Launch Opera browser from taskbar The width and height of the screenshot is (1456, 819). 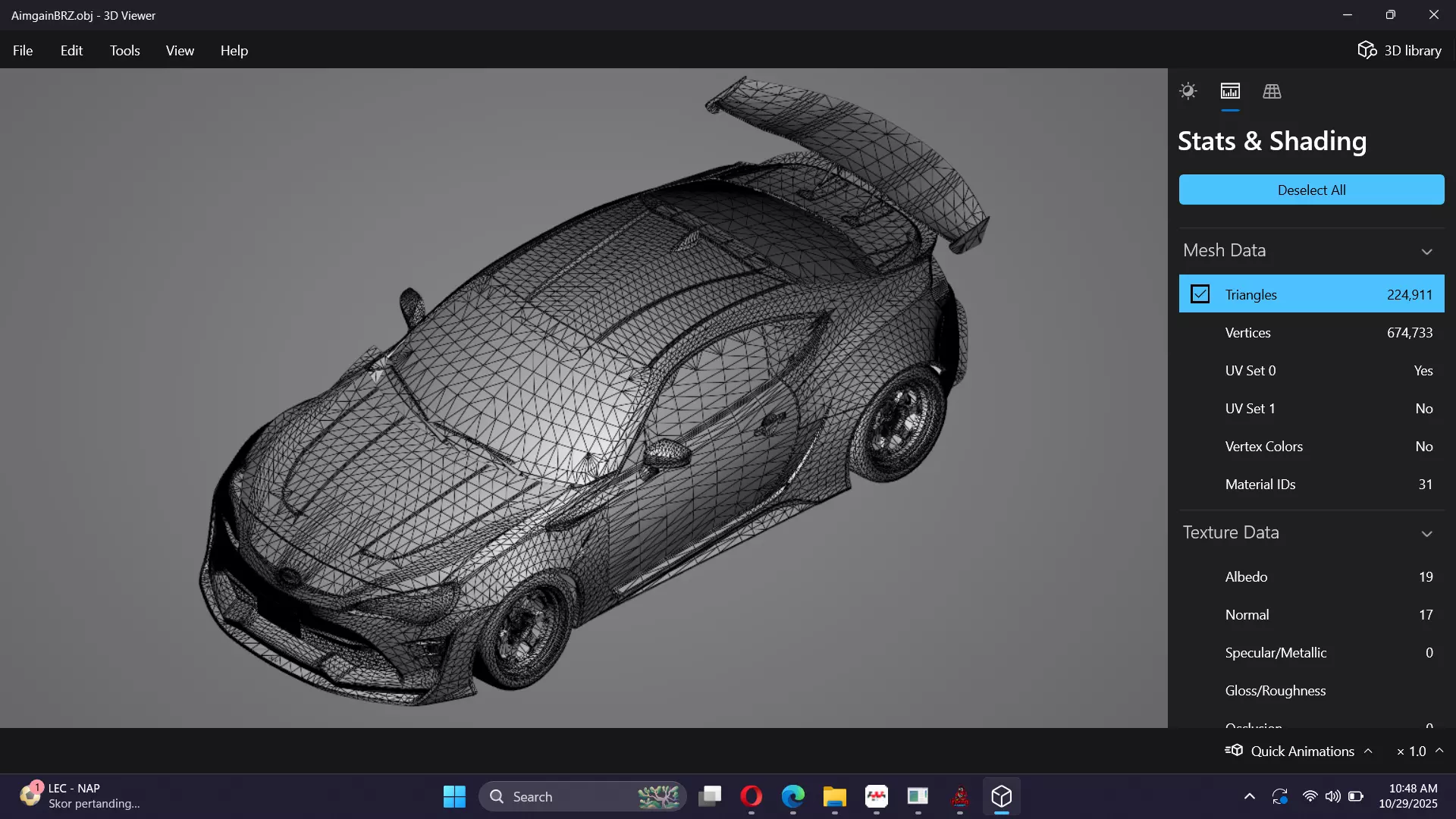click(x=752, y=796)
